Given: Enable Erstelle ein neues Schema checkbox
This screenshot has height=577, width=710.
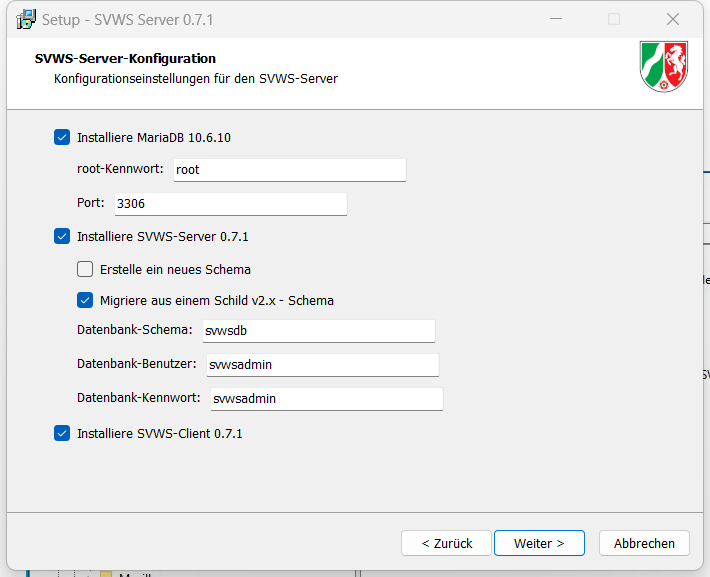Looking at the screenshot, I should click(85, 269).
